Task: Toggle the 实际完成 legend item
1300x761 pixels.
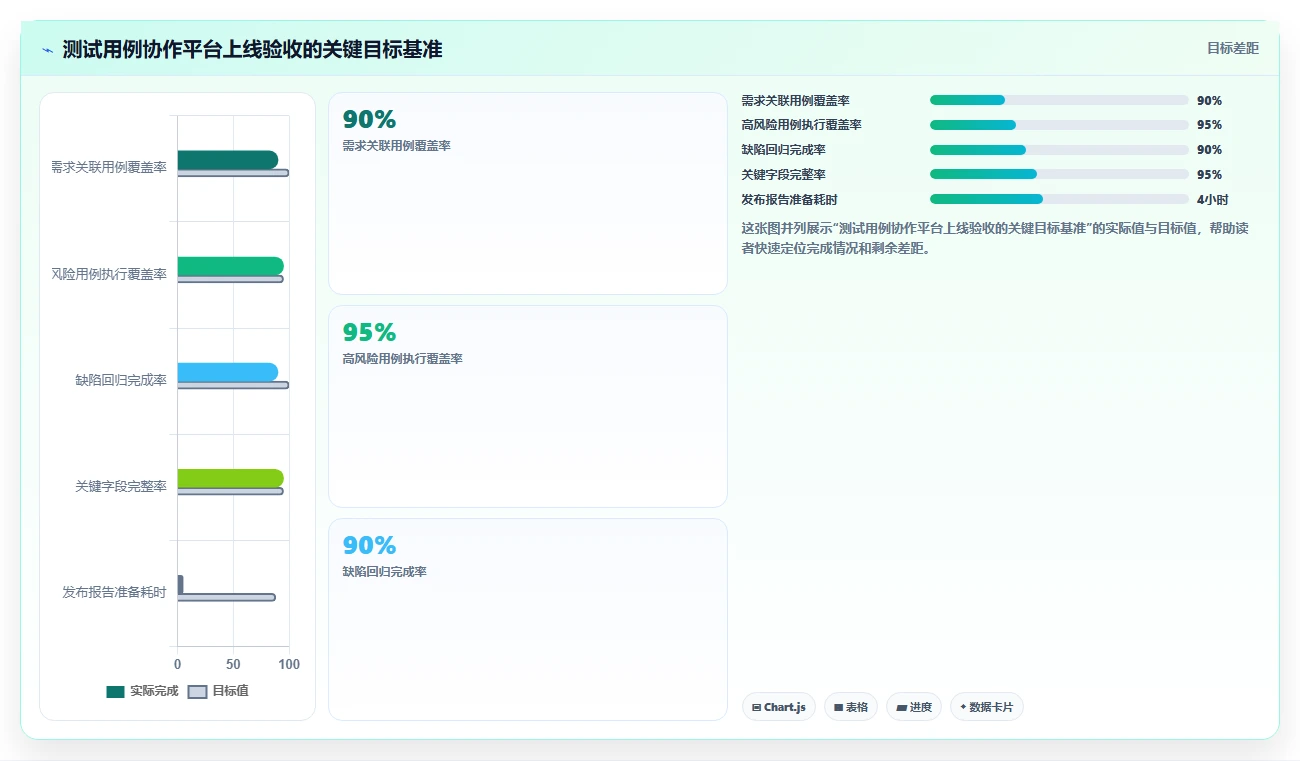Action: point(142,691)
